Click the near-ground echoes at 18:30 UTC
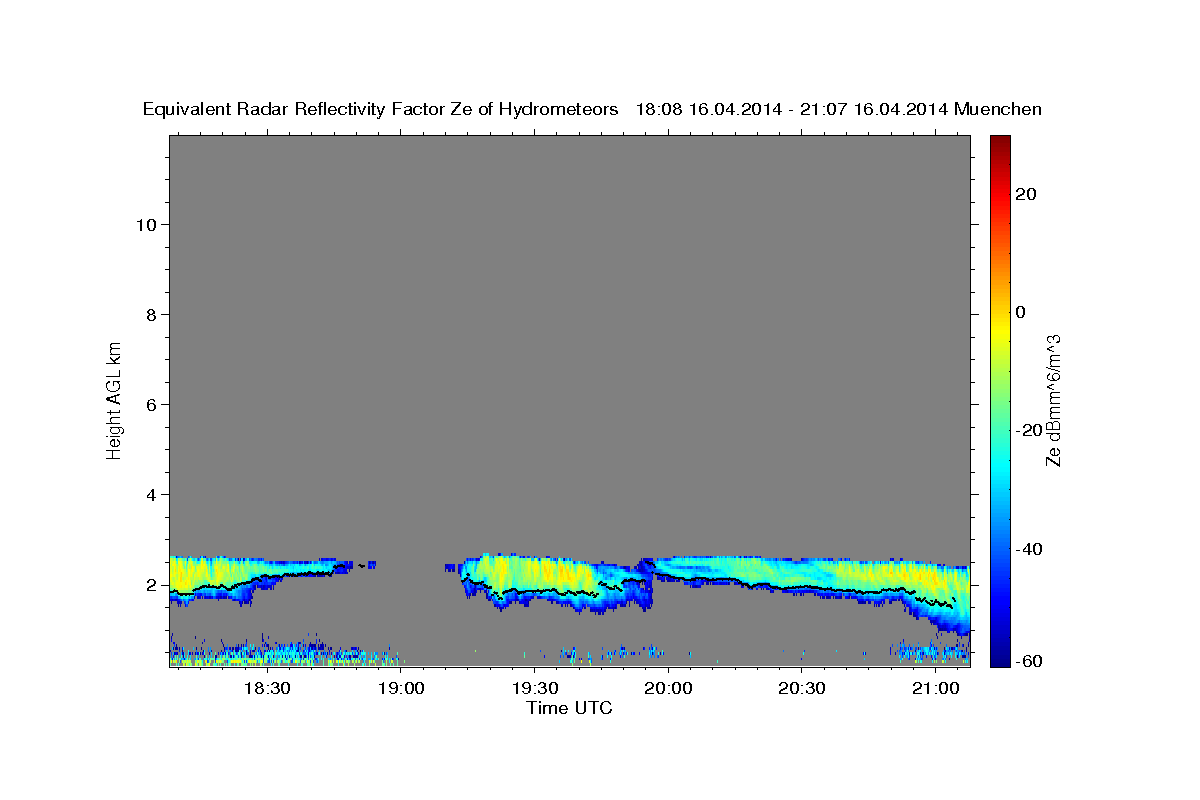Image resolution: width=1200 pixels, height=800 pixels. [267, 652]
